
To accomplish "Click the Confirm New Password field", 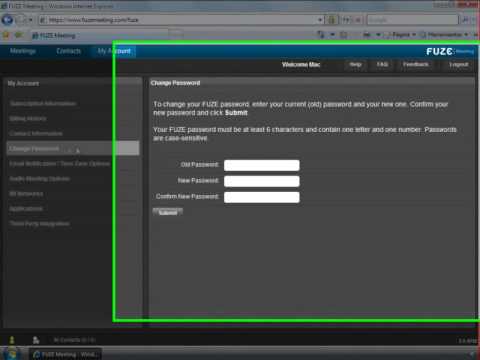I will 262,197.
